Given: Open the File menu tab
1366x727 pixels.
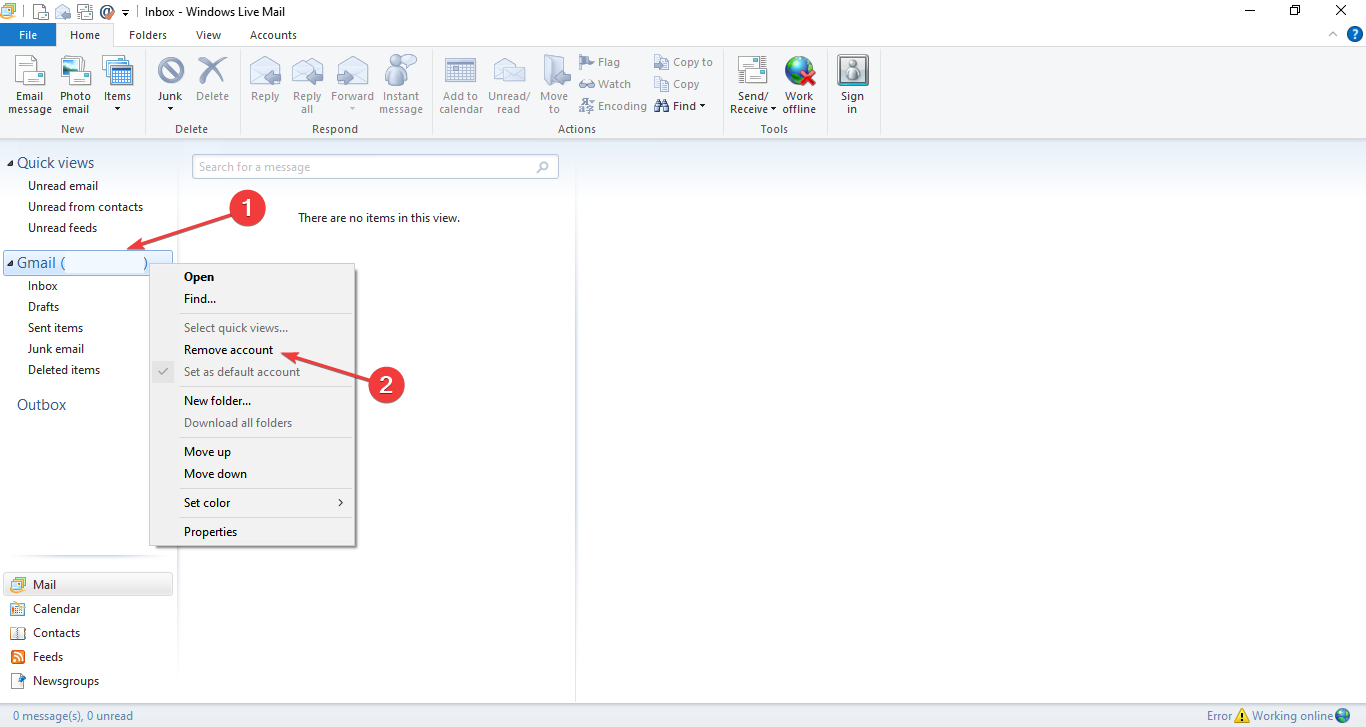Looking at the screenshot, I should tap(28, 35).
